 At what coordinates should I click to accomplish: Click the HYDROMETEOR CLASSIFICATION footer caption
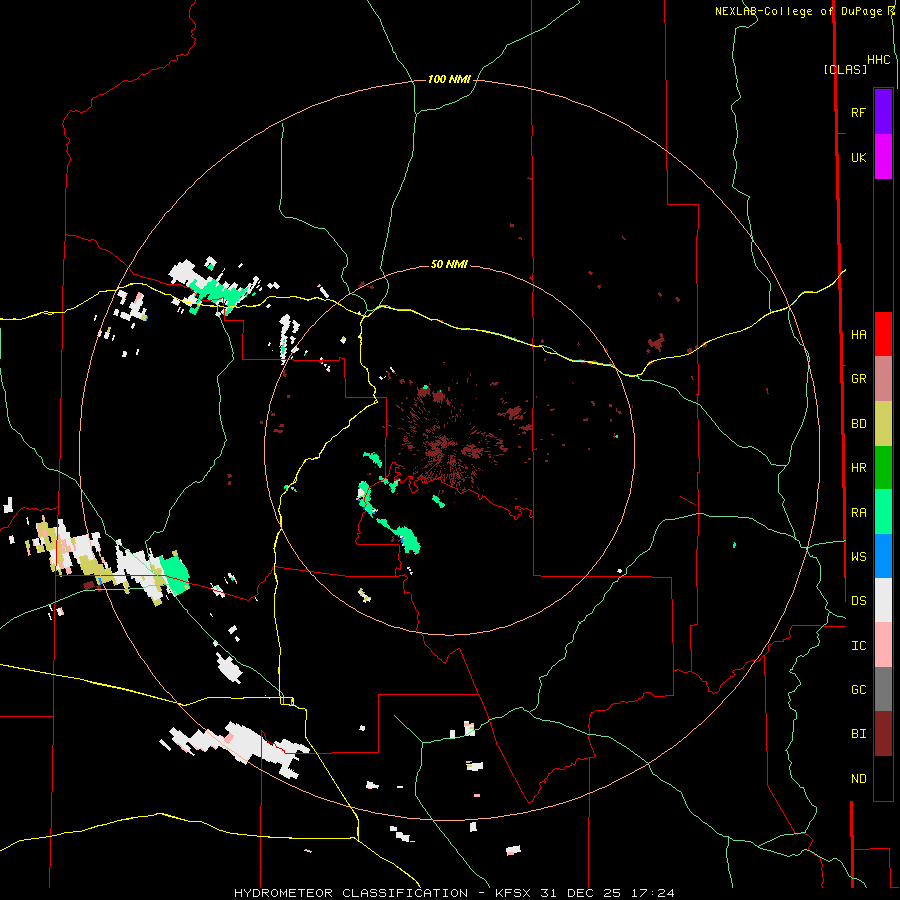pos(354,893)
